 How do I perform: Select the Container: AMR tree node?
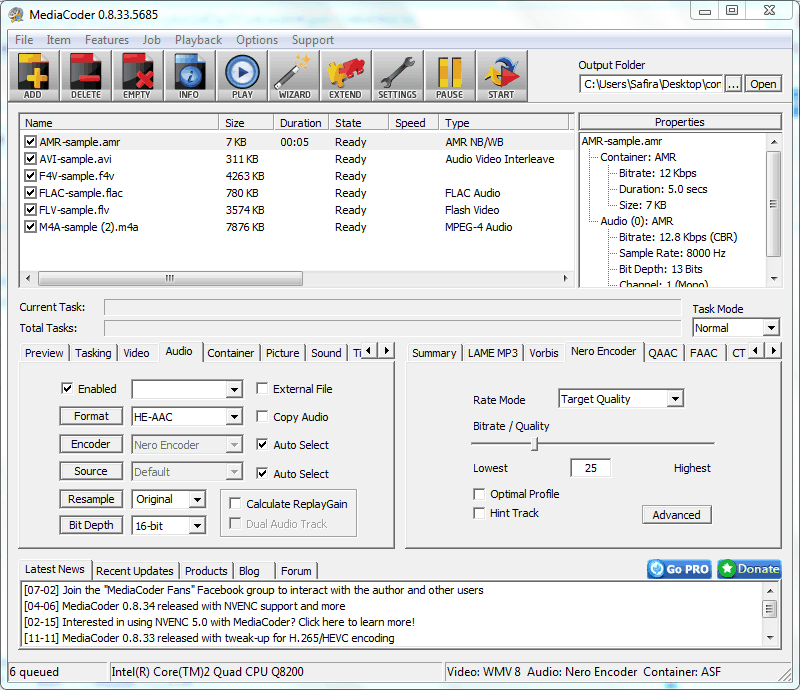click(638, 157)
